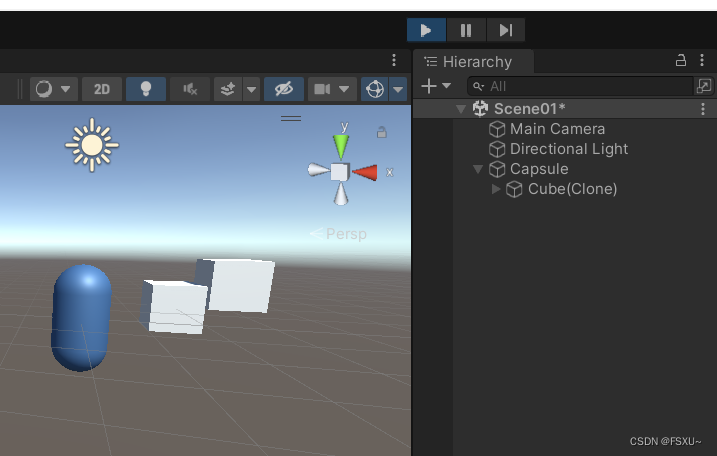
Task: Open the scene effects dropdown arrow
Action: tap(251, 89)
